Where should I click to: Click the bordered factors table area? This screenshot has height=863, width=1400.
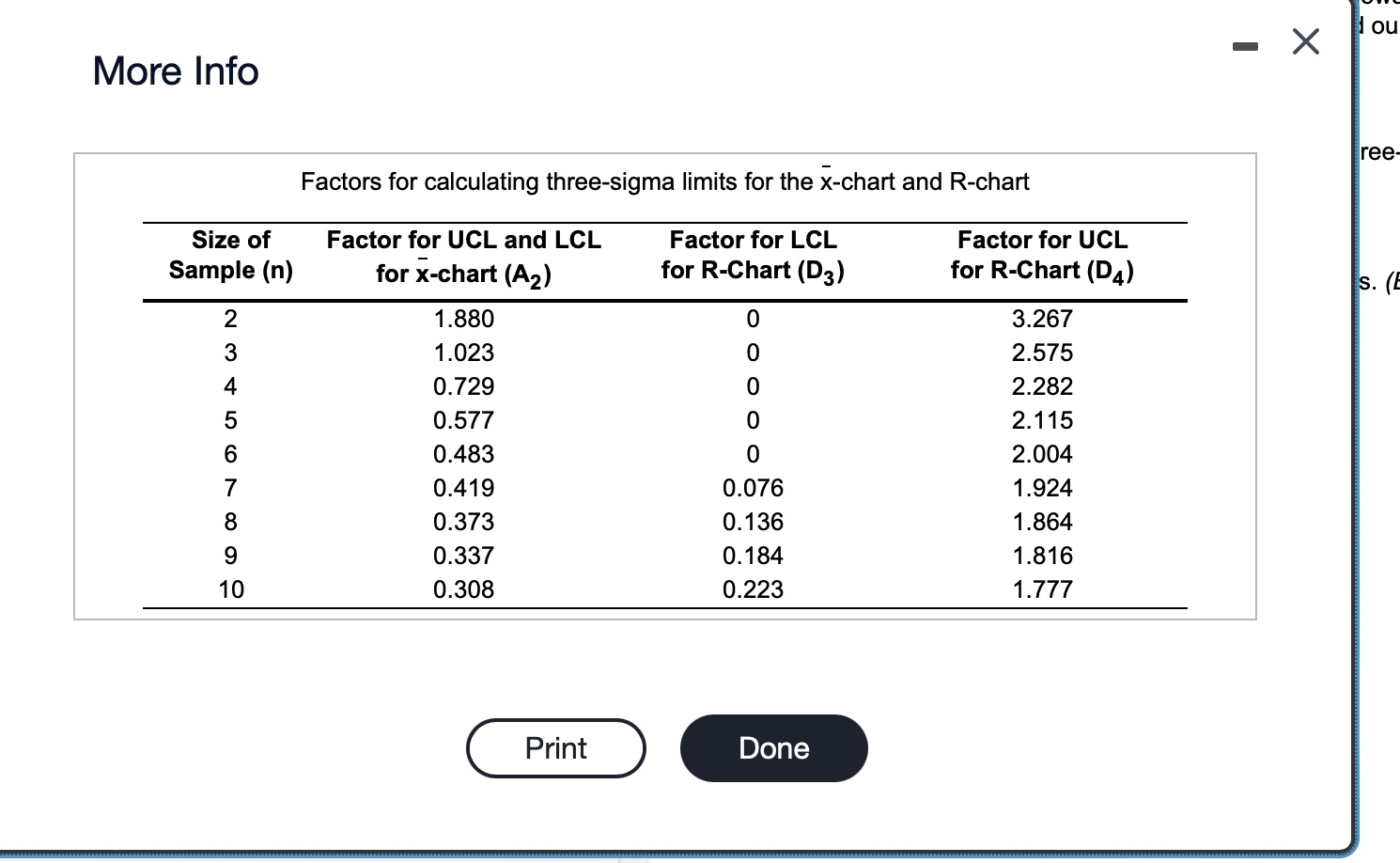point(665,385)
